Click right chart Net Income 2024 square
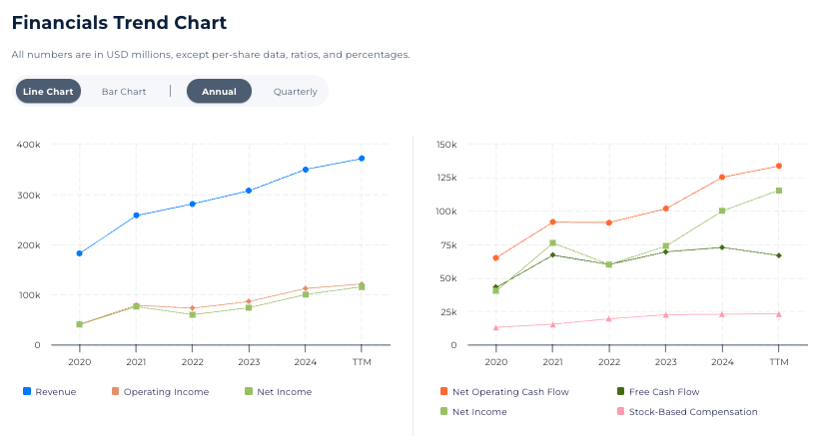 point(722,211)
